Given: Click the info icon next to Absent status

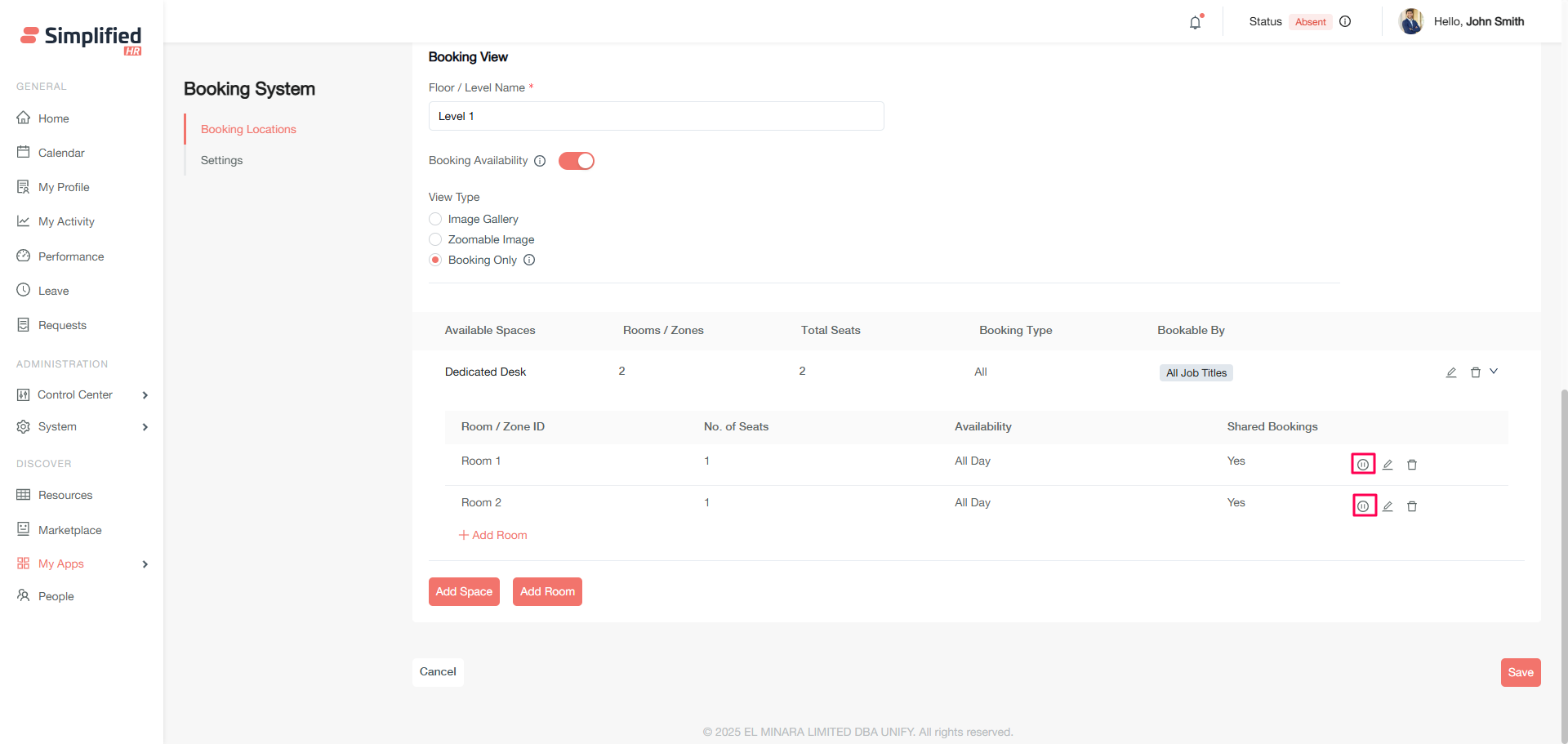Looking at the screenshot, I should pos(1345,22).
